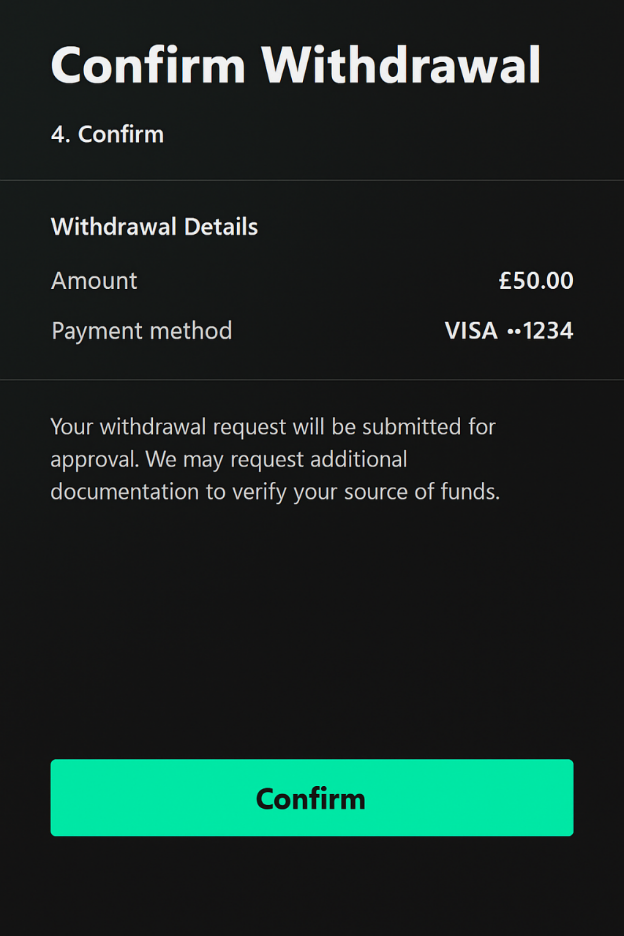The image size is (624, 936).
Task: Click the two dots before 1234
Action: coord(514,331)
